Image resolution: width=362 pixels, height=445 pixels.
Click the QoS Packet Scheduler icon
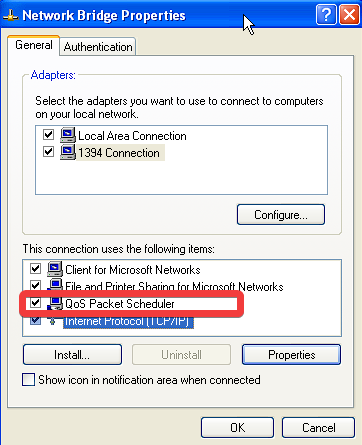point(55,303)
